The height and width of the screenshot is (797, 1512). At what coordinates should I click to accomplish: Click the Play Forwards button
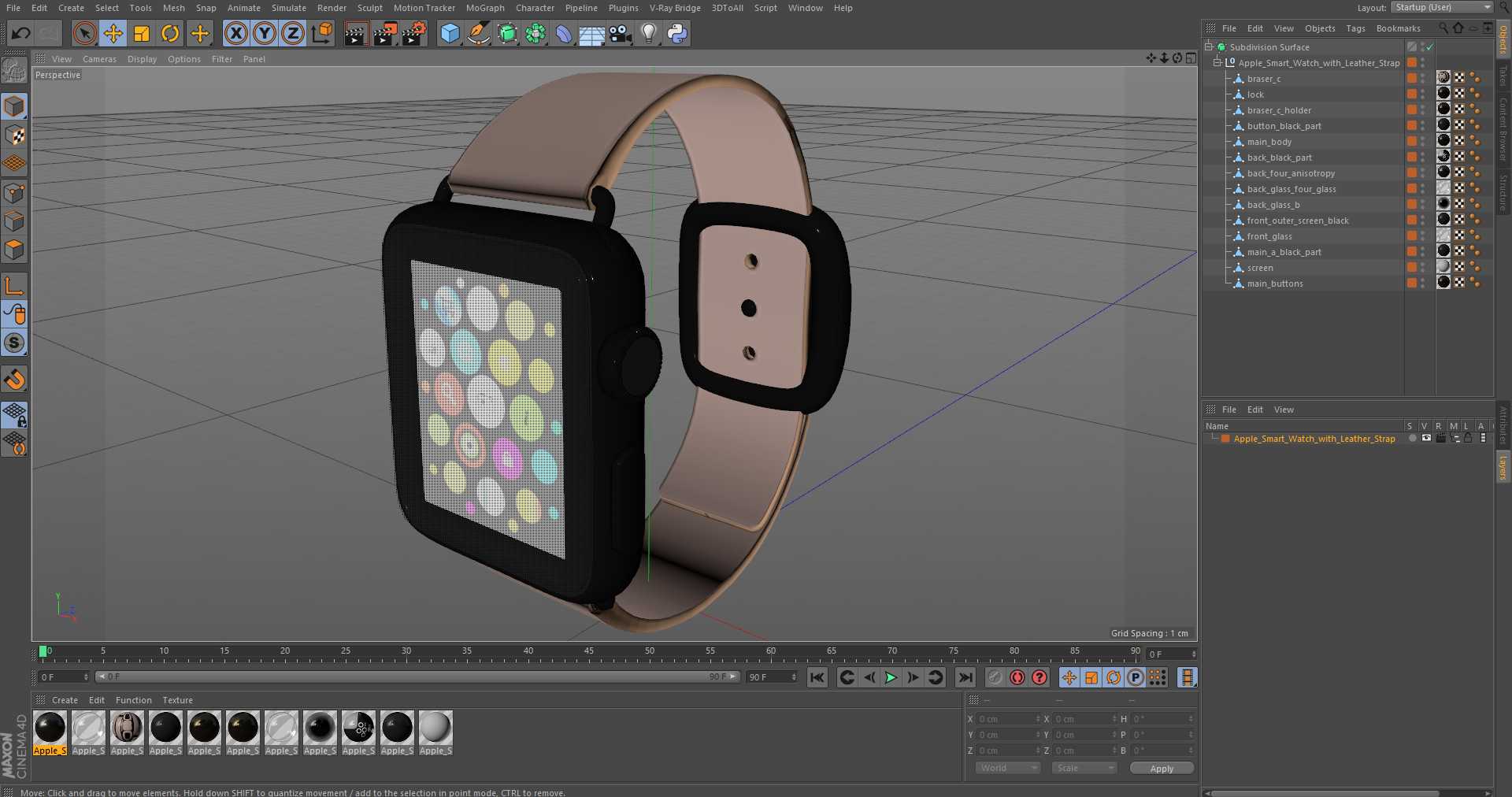pyautogui.click(x=891, y=677)
